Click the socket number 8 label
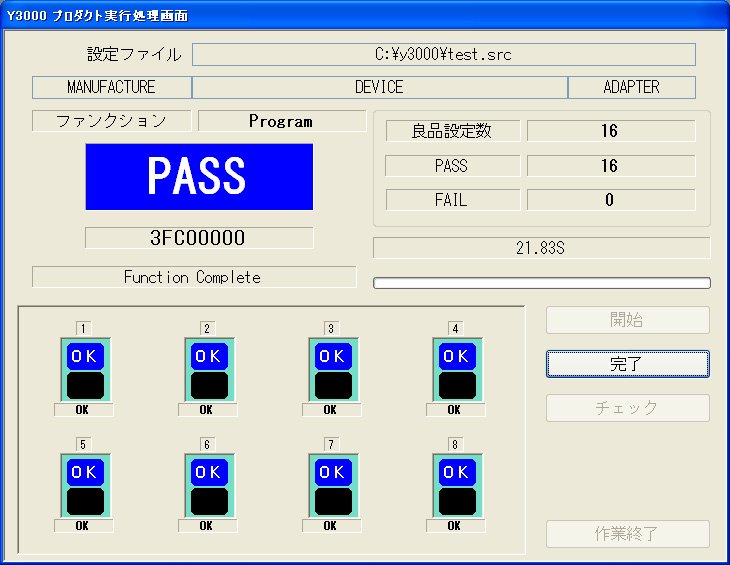Viewport: 730px width, 565px height. (455, 444)
